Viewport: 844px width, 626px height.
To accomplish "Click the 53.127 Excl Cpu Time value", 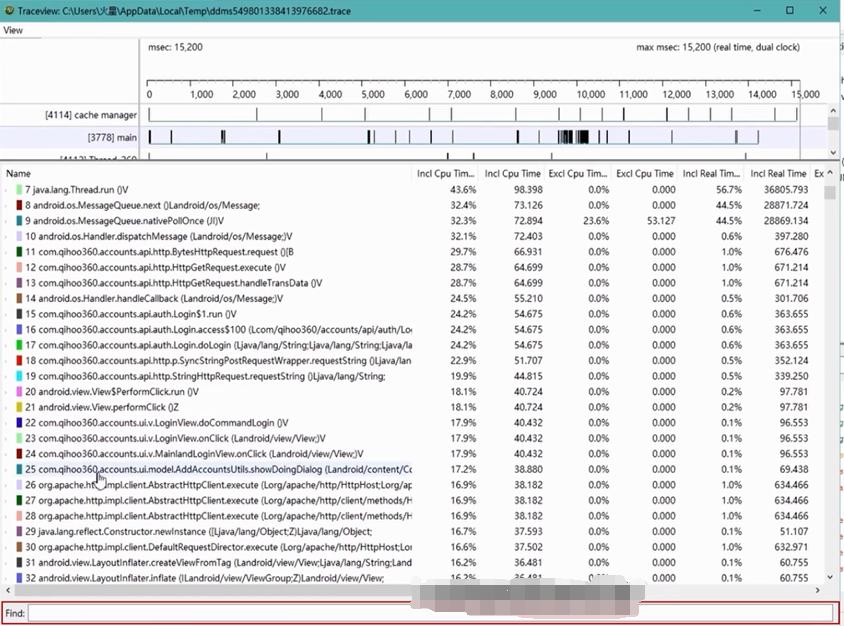I will click(662, 221).
